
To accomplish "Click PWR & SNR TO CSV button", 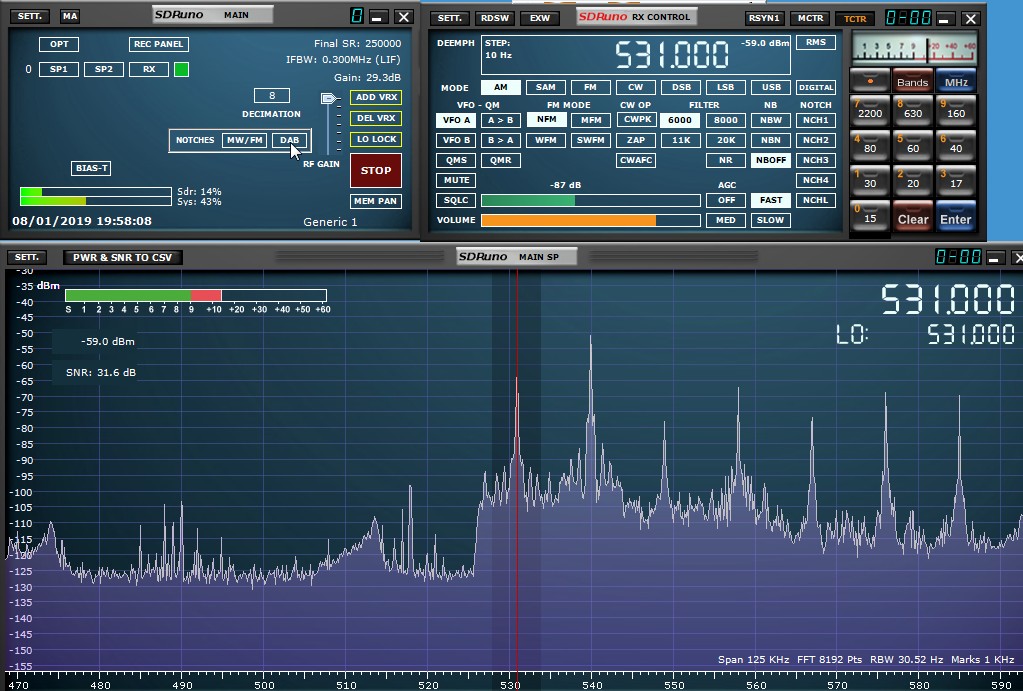I will (123, 257).
